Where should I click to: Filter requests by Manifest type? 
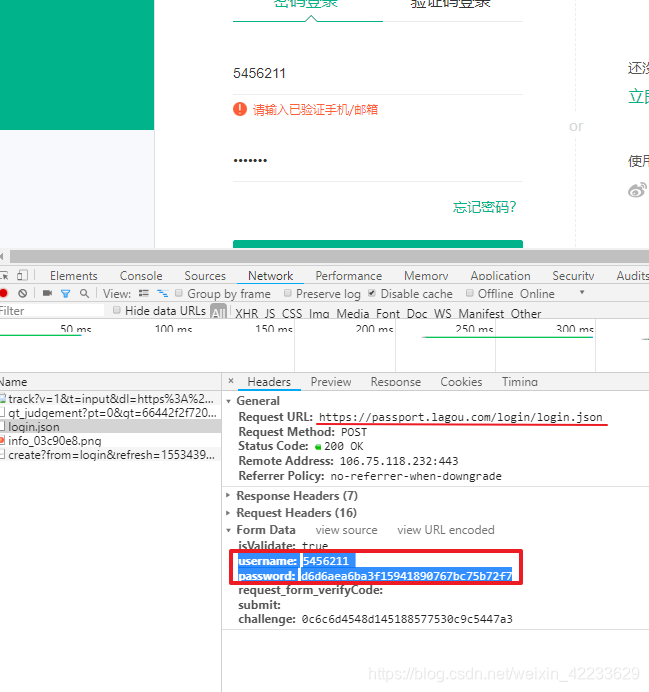coord(481,313)
